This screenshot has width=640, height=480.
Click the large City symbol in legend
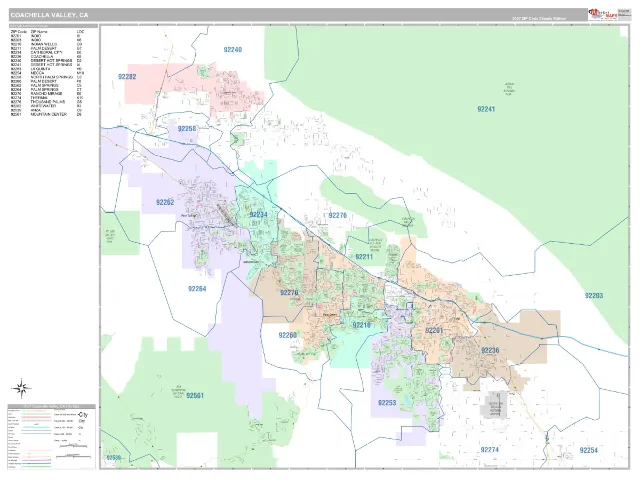point(83,414)
